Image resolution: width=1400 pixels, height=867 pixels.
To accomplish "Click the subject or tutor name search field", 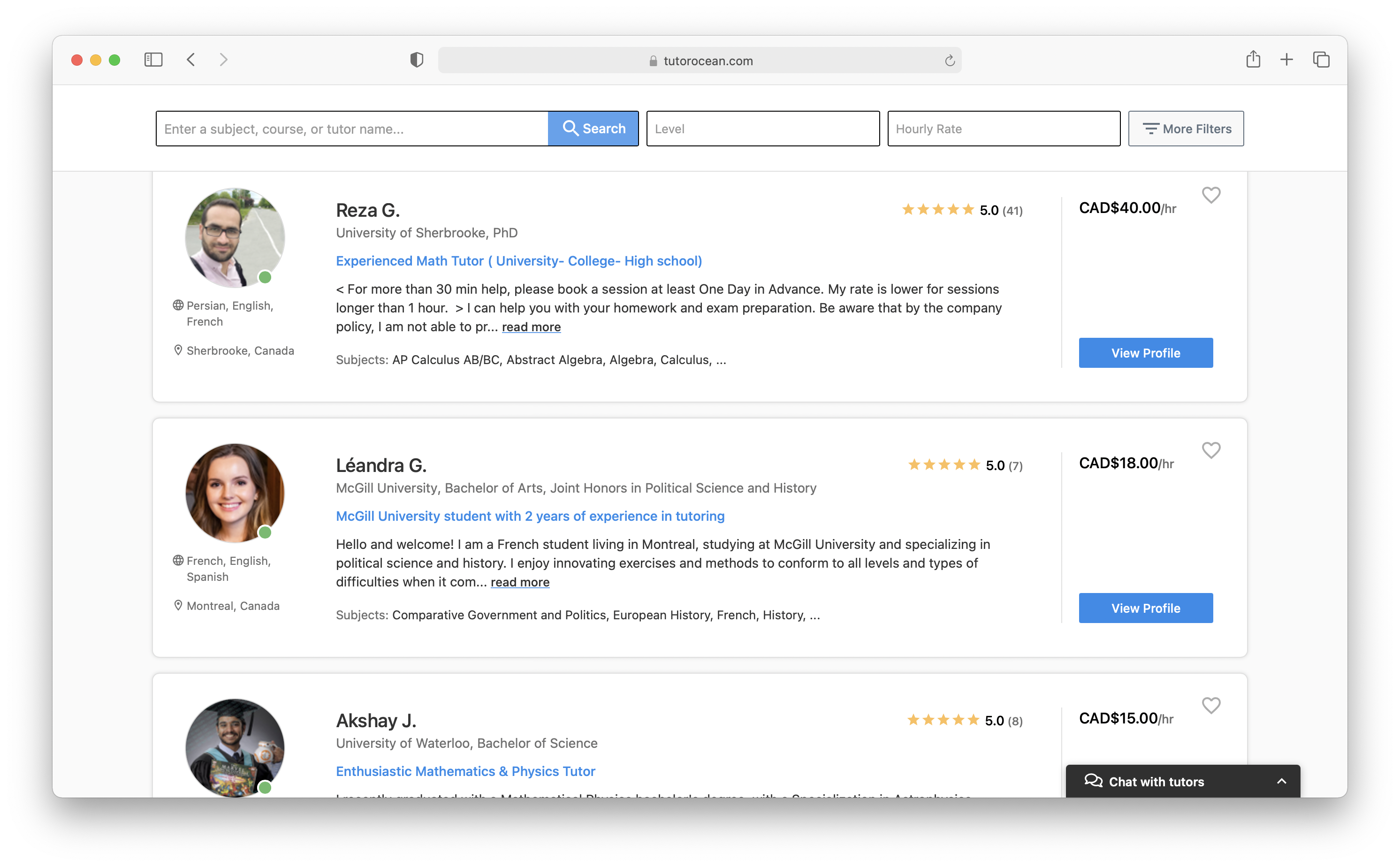I will 351,129.
